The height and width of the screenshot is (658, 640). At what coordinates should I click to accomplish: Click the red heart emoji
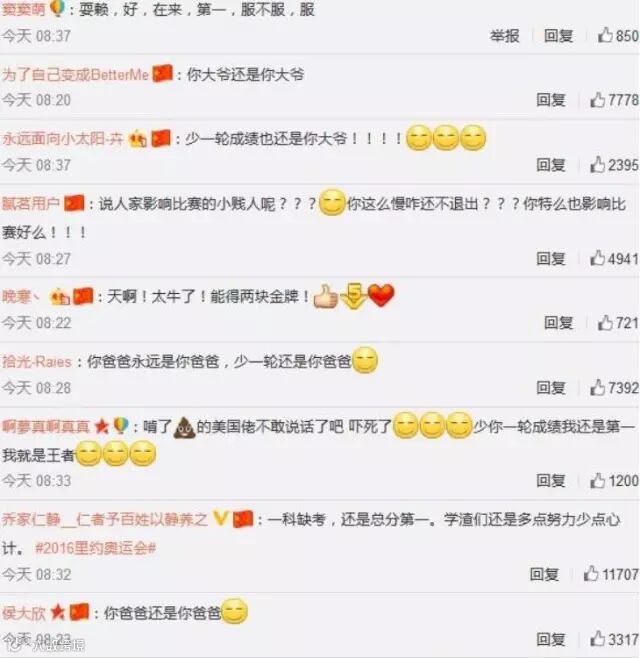(381, 295)
